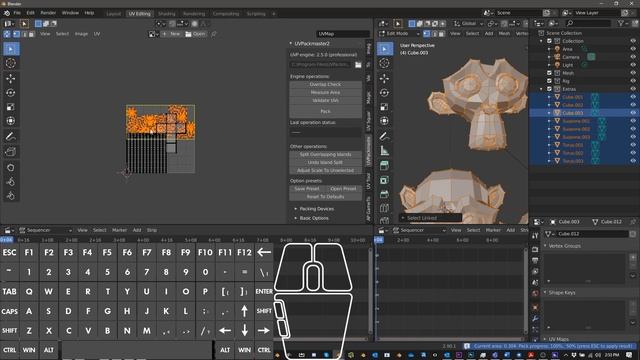
Task: Activate the Cursor tool in 3D viewport
Action: (384, 63)
